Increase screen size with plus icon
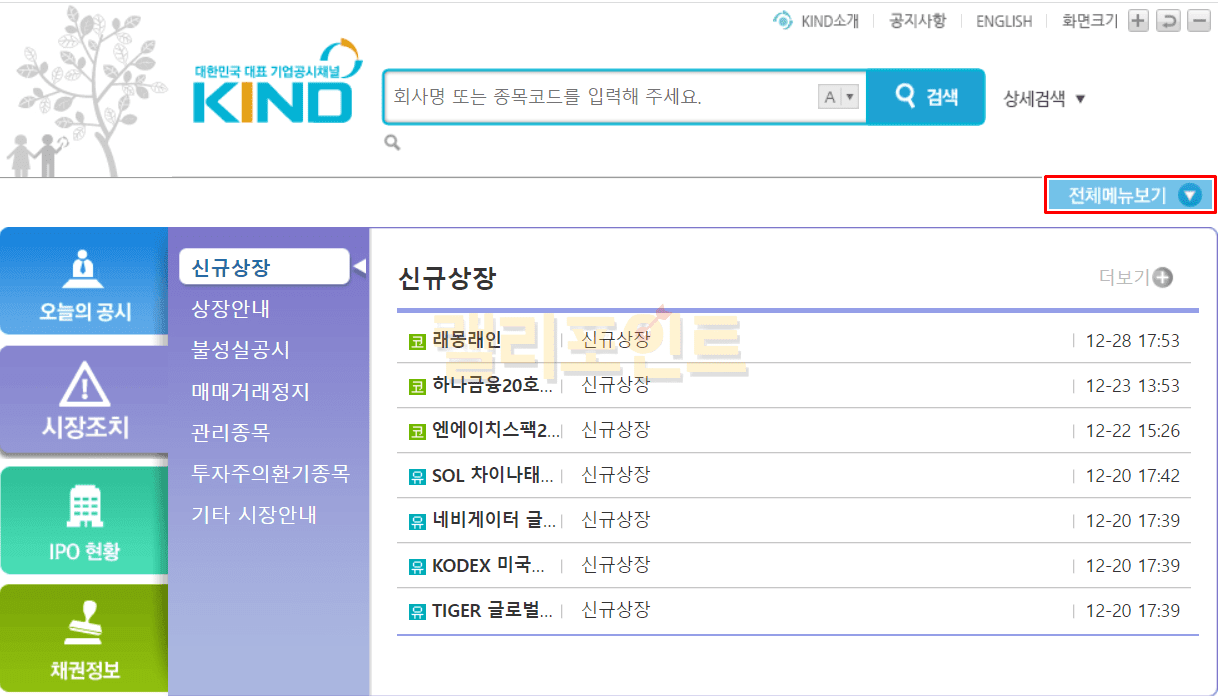1218x696 pixels. click(x=1138, y=21)
